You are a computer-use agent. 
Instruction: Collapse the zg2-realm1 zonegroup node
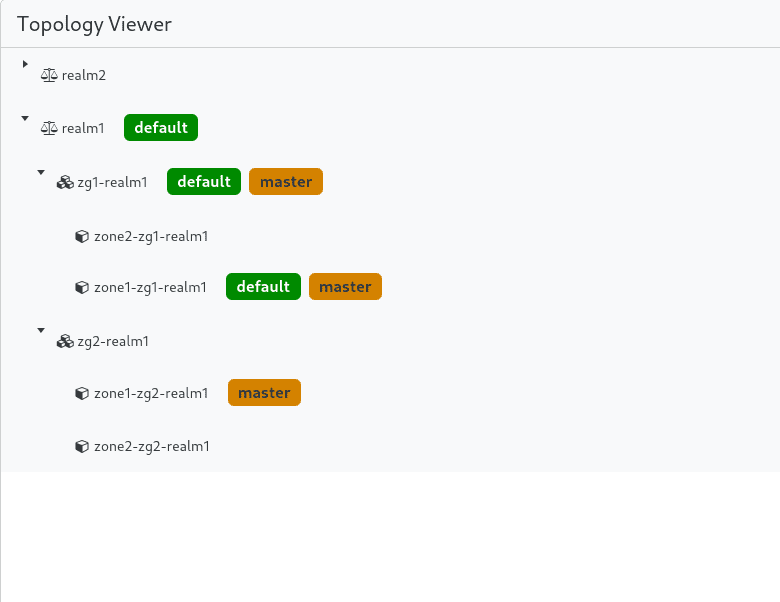[41, 330]
